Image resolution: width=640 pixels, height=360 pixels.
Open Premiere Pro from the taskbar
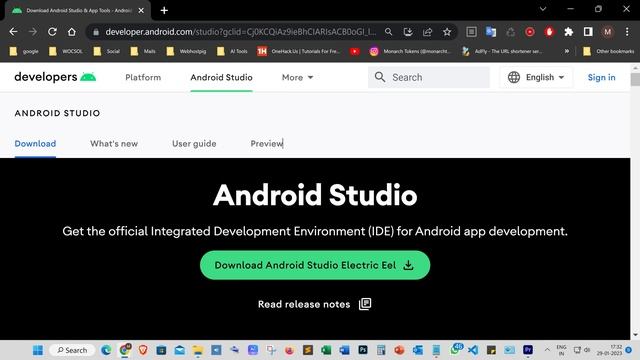click(528, 350)
